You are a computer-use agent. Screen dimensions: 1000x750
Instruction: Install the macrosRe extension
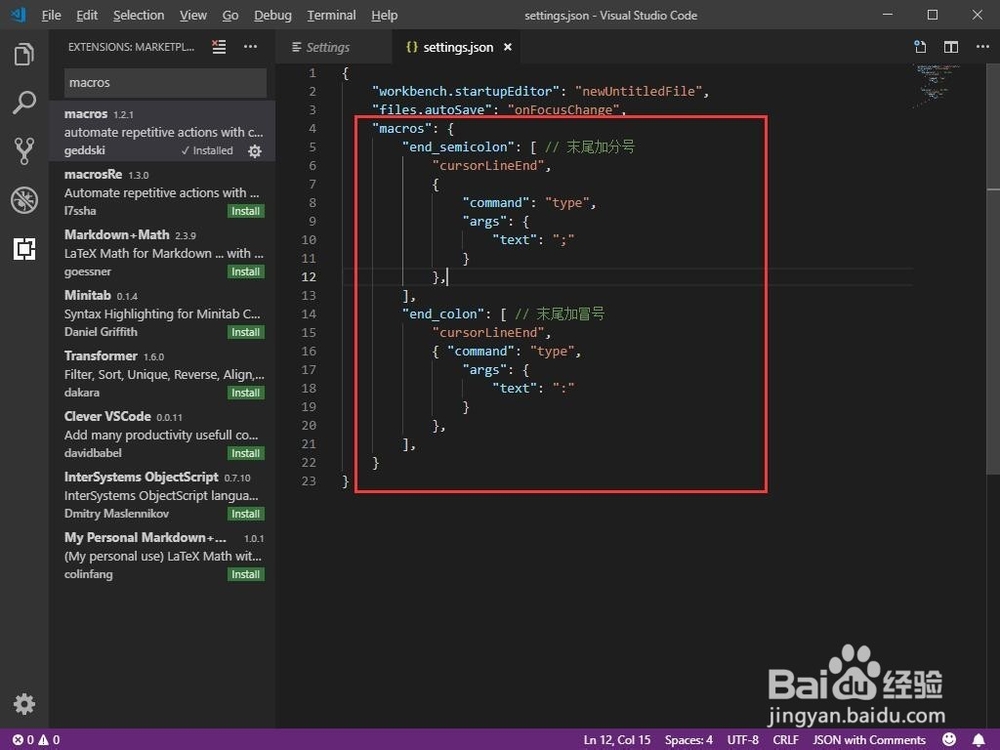pyautogui.click(x=246, y=211)
